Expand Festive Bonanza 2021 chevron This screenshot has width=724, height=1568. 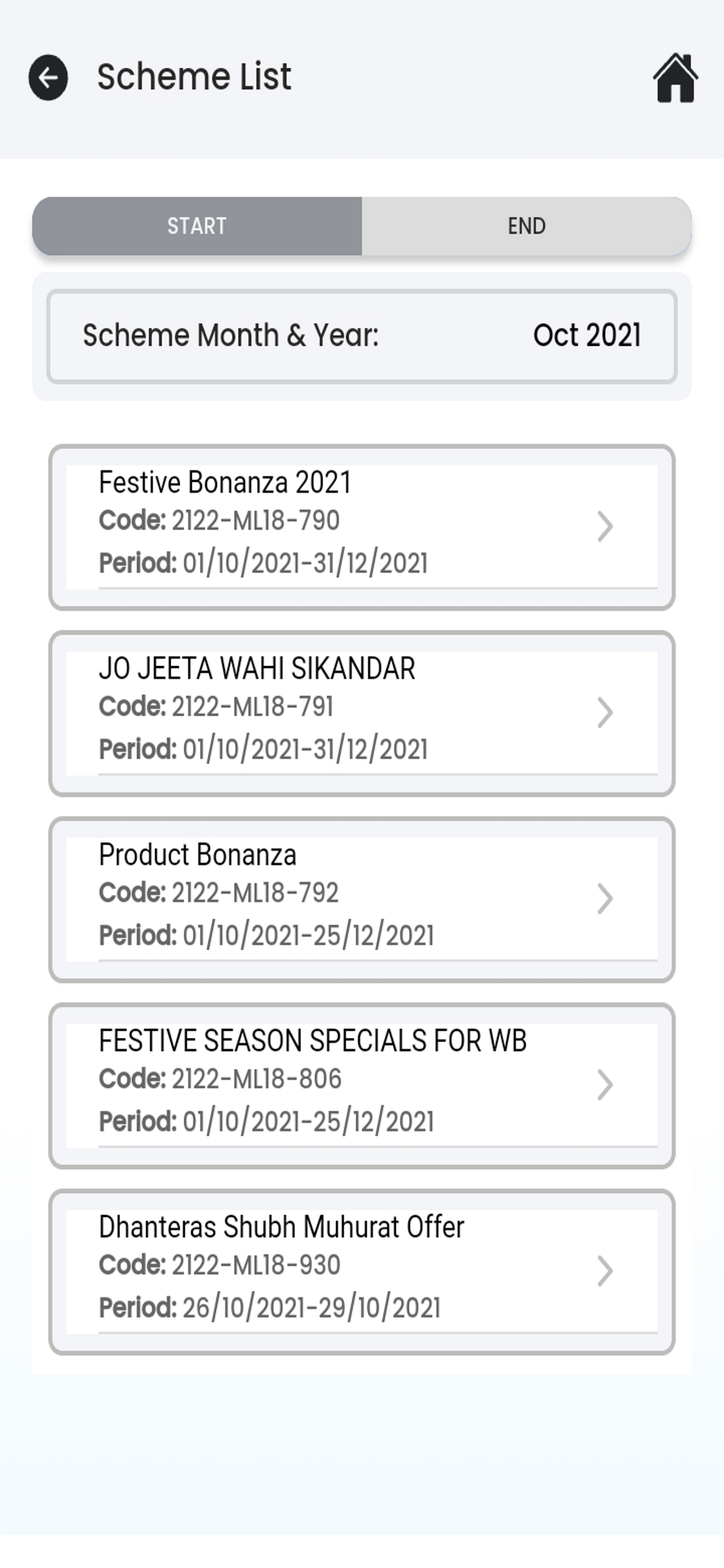point(604,527)
